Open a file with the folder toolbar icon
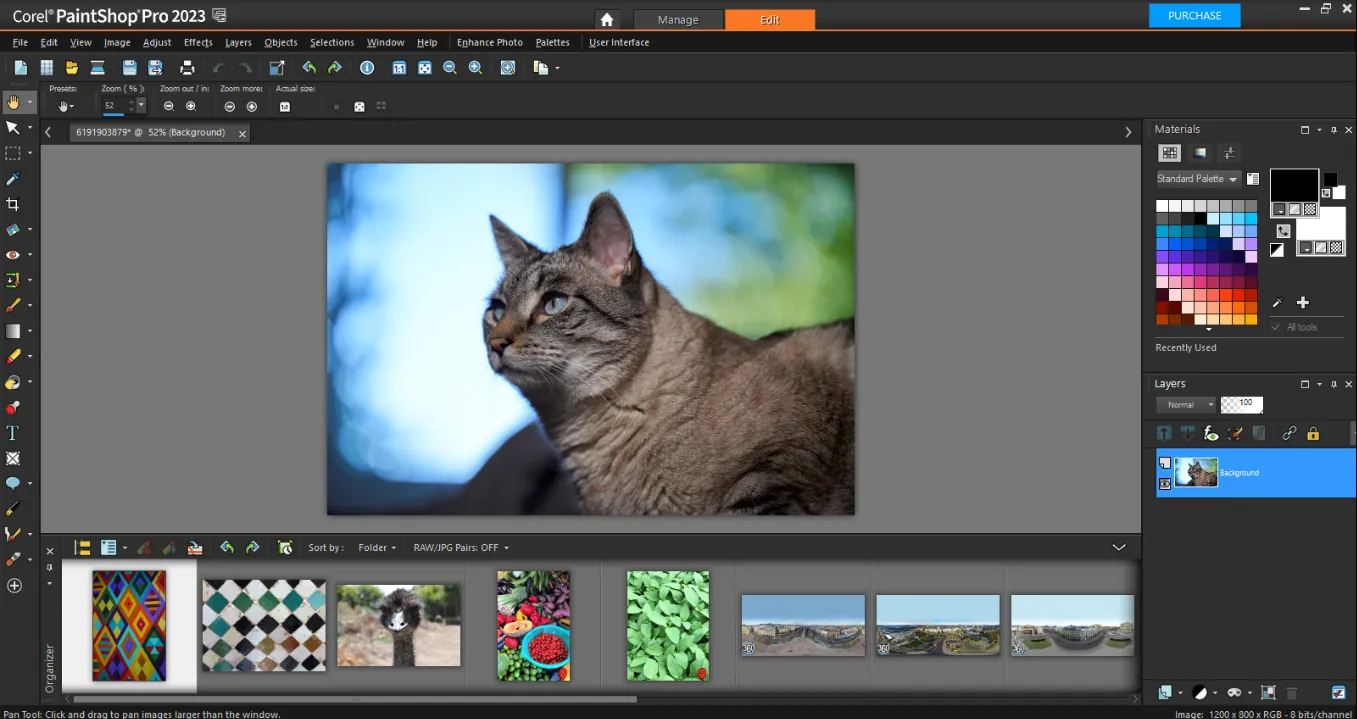The width and height of the screenshot is (1357, 719). tap(71, 67)
